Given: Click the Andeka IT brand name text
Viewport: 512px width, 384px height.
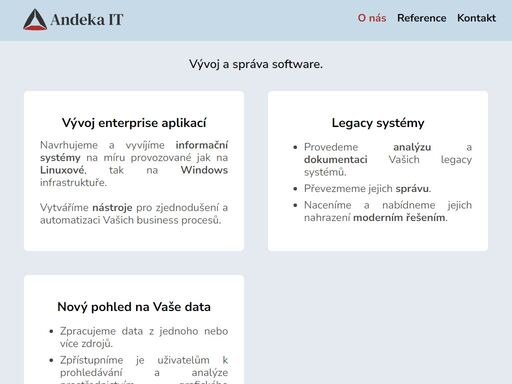Looking at the screenshot, I should tap(87, 20).
